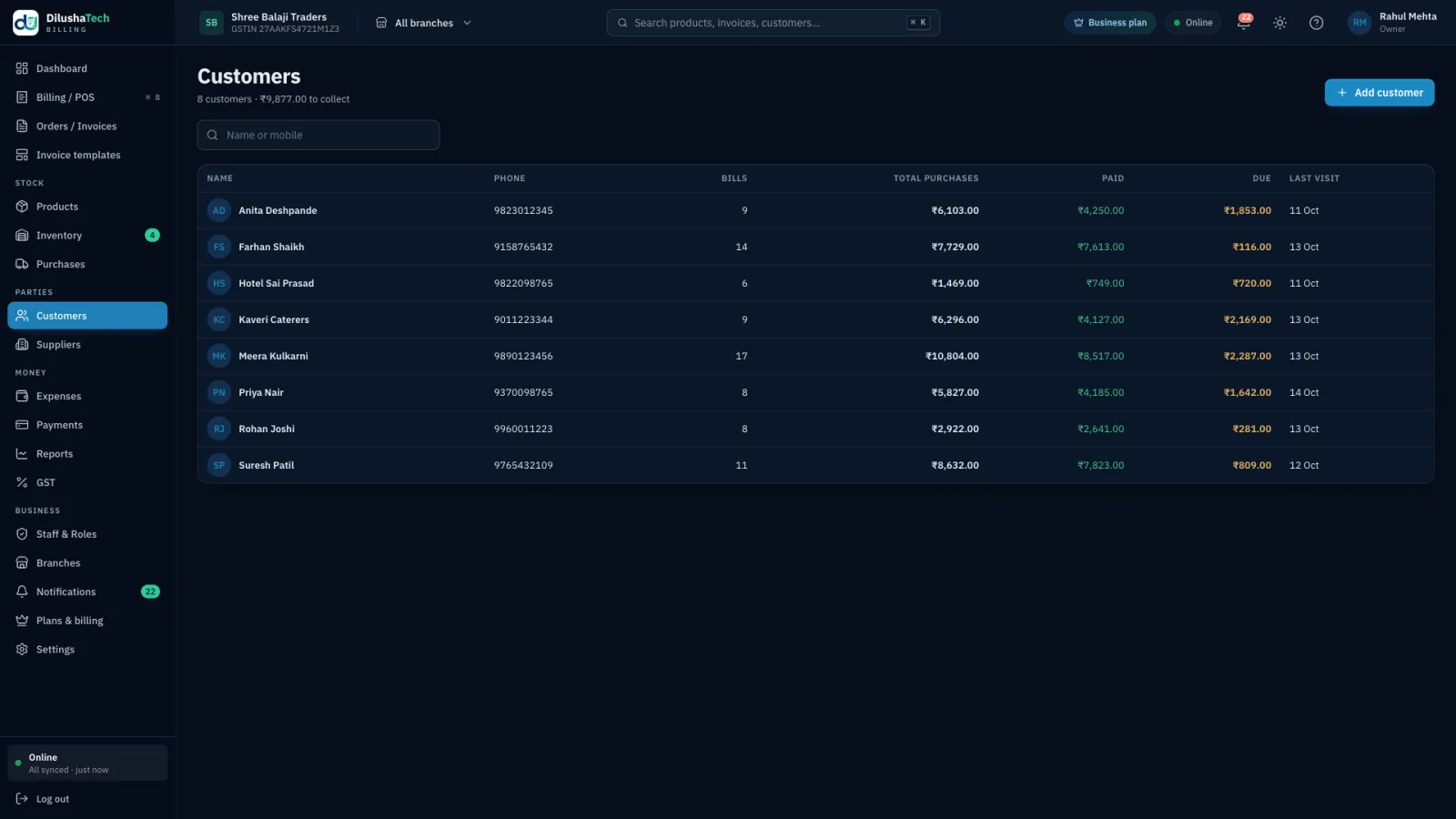Click the SB store avatar badge
Viewport: 1456px width, 819px height.
[211, 23]
